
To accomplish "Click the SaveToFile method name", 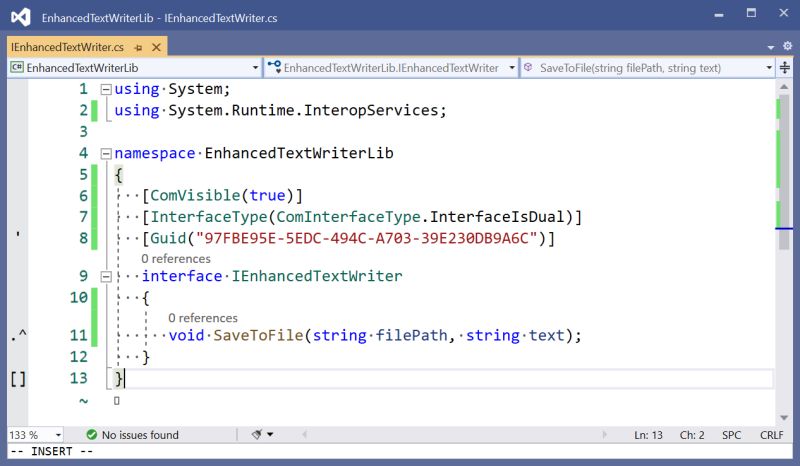I will point(258,335).
